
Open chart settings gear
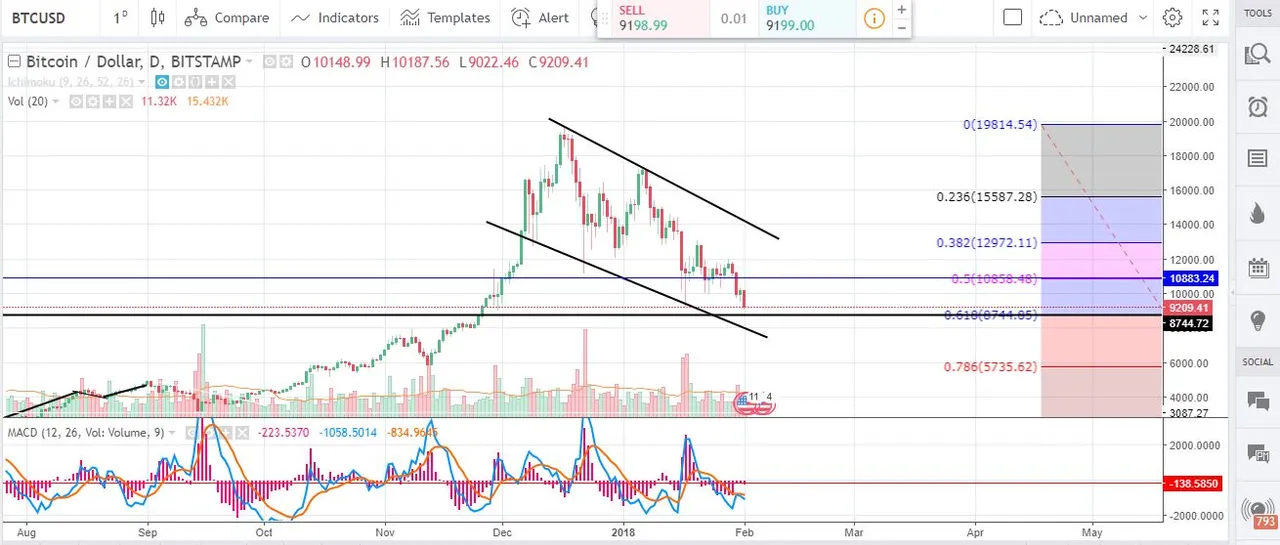[1173, 17]
